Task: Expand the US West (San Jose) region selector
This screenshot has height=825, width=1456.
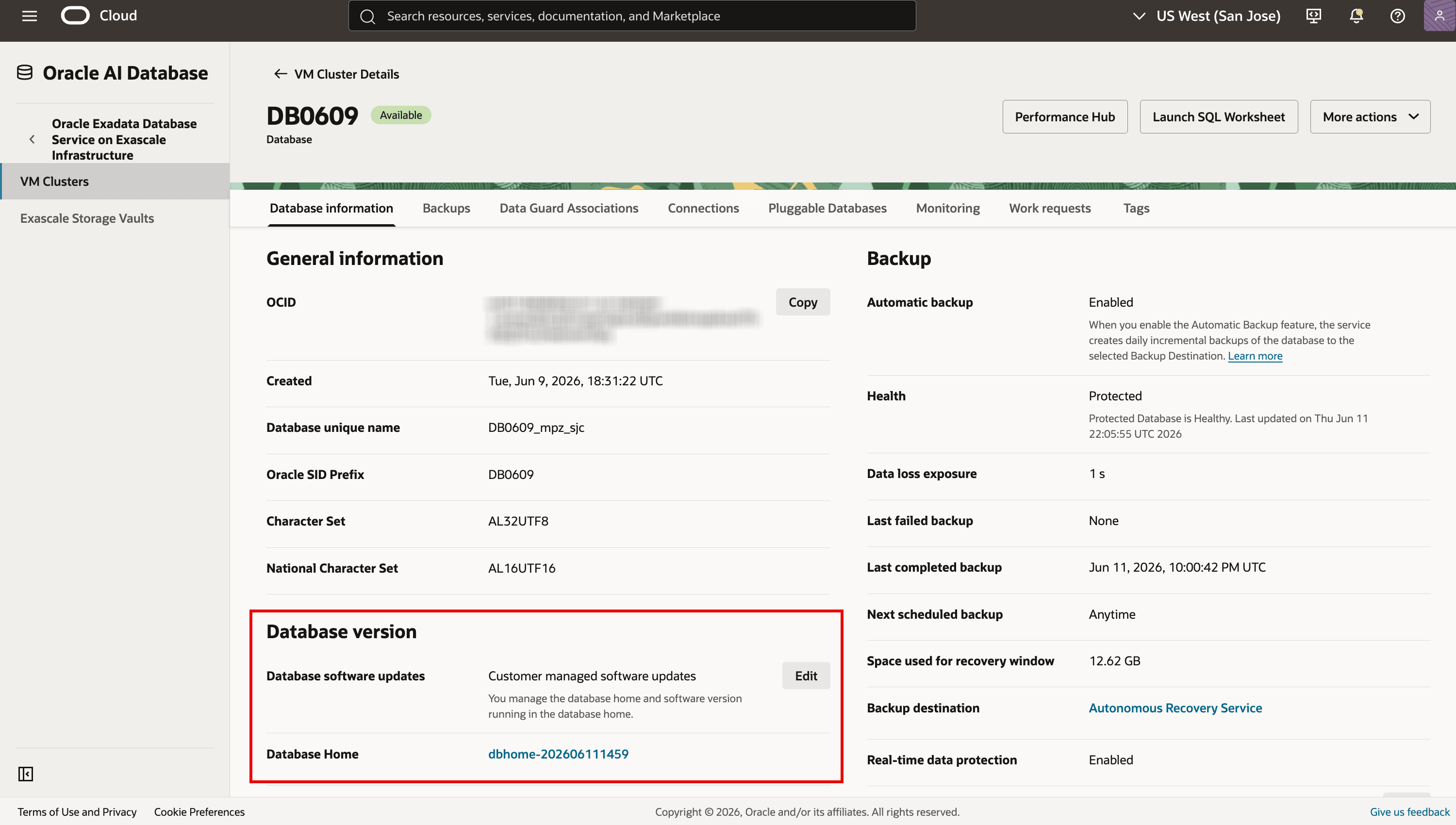Action: [1207, 16]
